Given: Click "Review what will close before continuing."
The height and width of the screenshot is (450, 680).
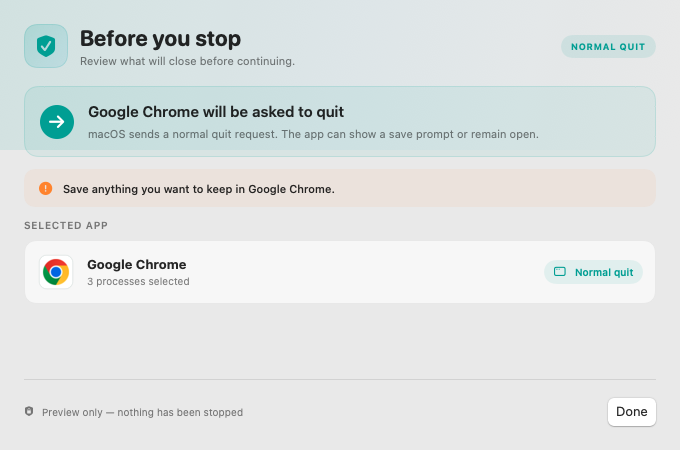Looking at the screenshot, I should pos(187,61).
